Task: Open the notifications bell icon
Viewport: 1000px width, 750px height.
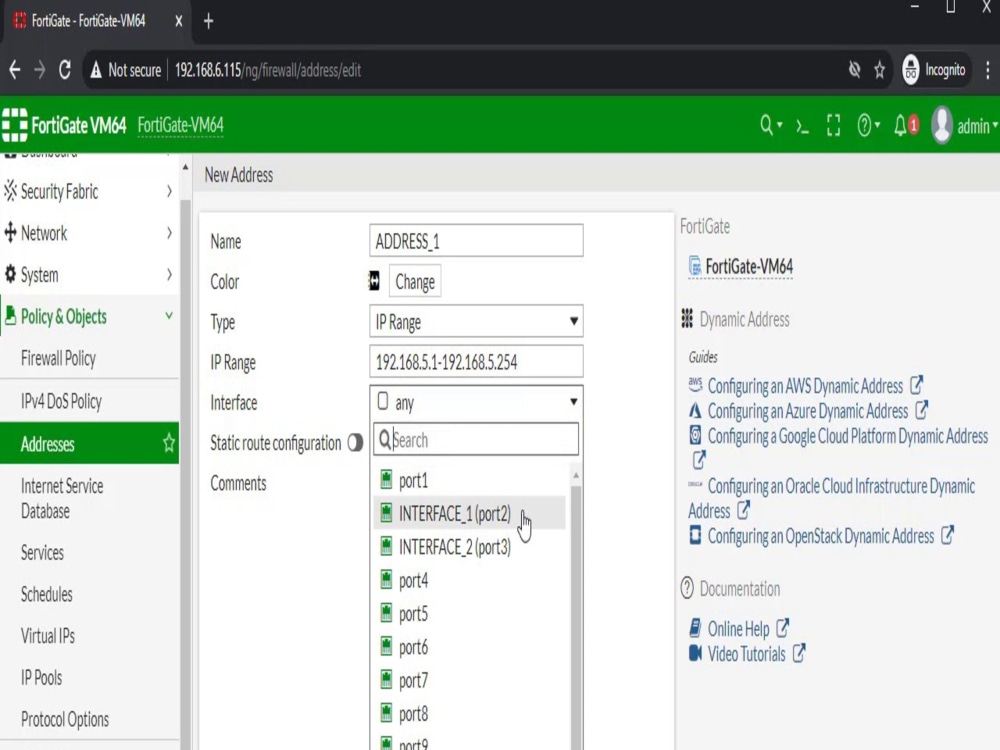Action: coord(901,125)
